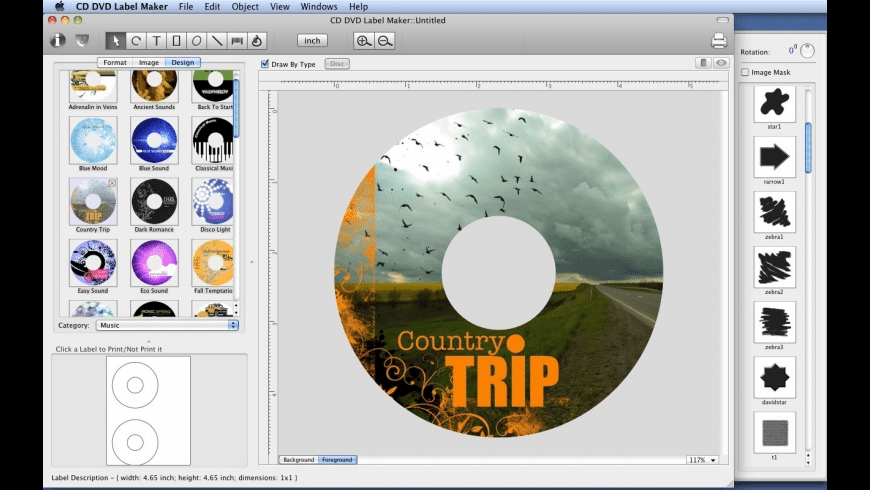Open the info button in toolbar
Viewport: 870px width, 490px height.
[58, 41]
